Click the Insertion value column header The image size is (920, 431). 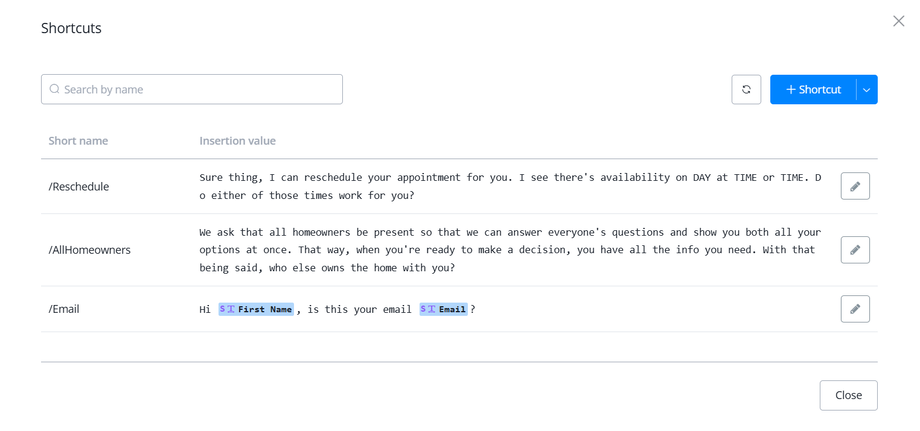click(237, 141)
